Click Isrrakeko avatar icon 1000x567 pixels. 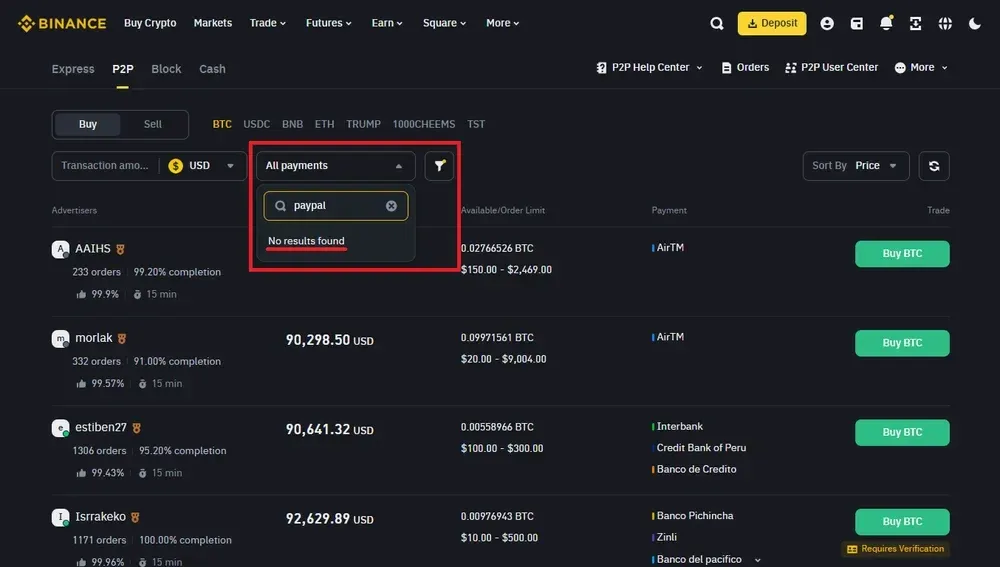click(x=61, y=517)
